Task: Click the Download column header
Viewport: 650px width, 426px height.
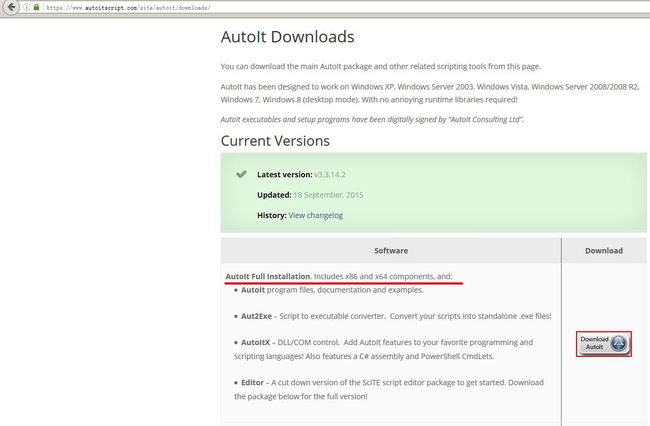Action: (x=604, y=251)
